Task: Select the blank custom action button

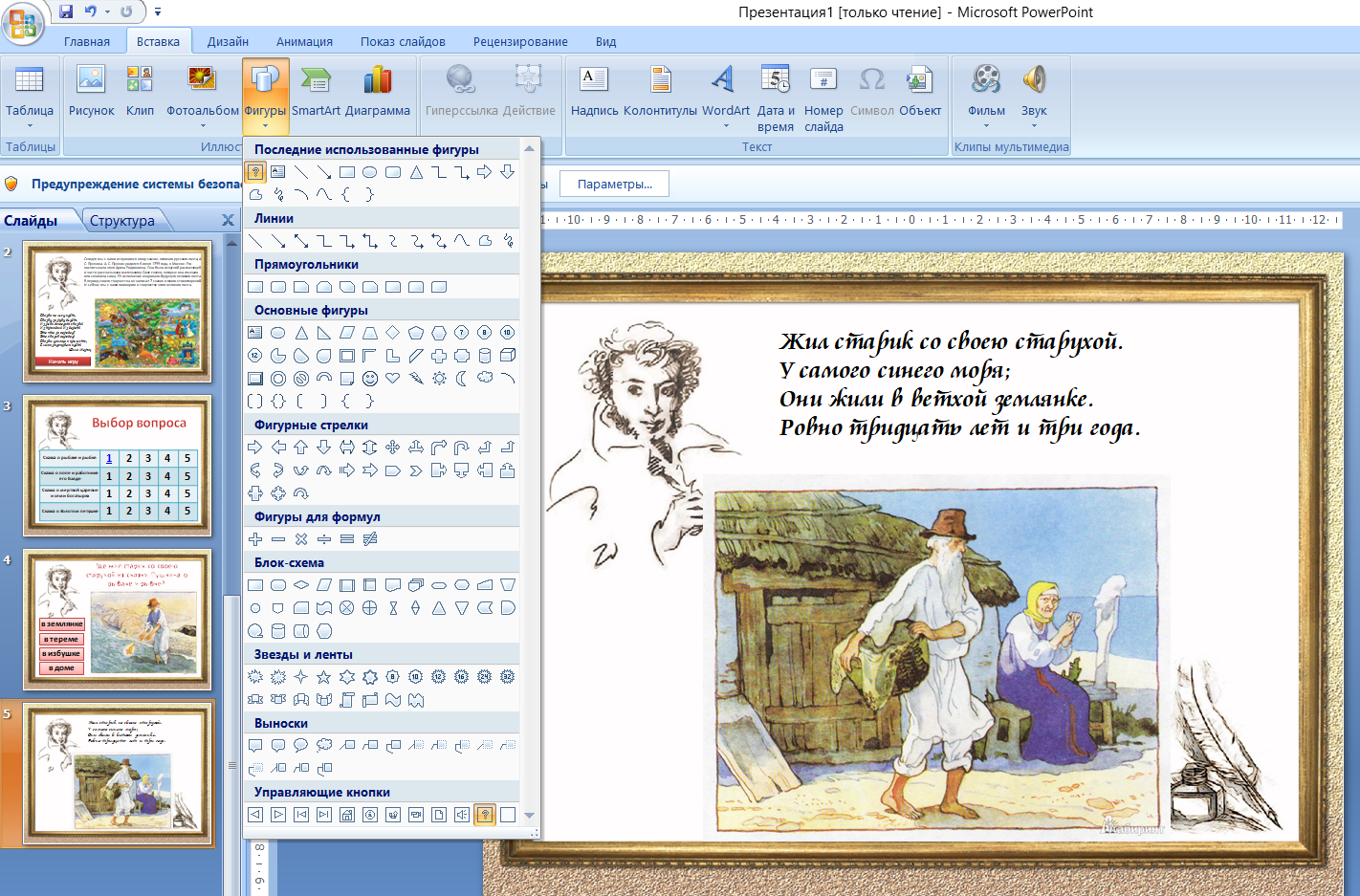Action: coord(508,815)
